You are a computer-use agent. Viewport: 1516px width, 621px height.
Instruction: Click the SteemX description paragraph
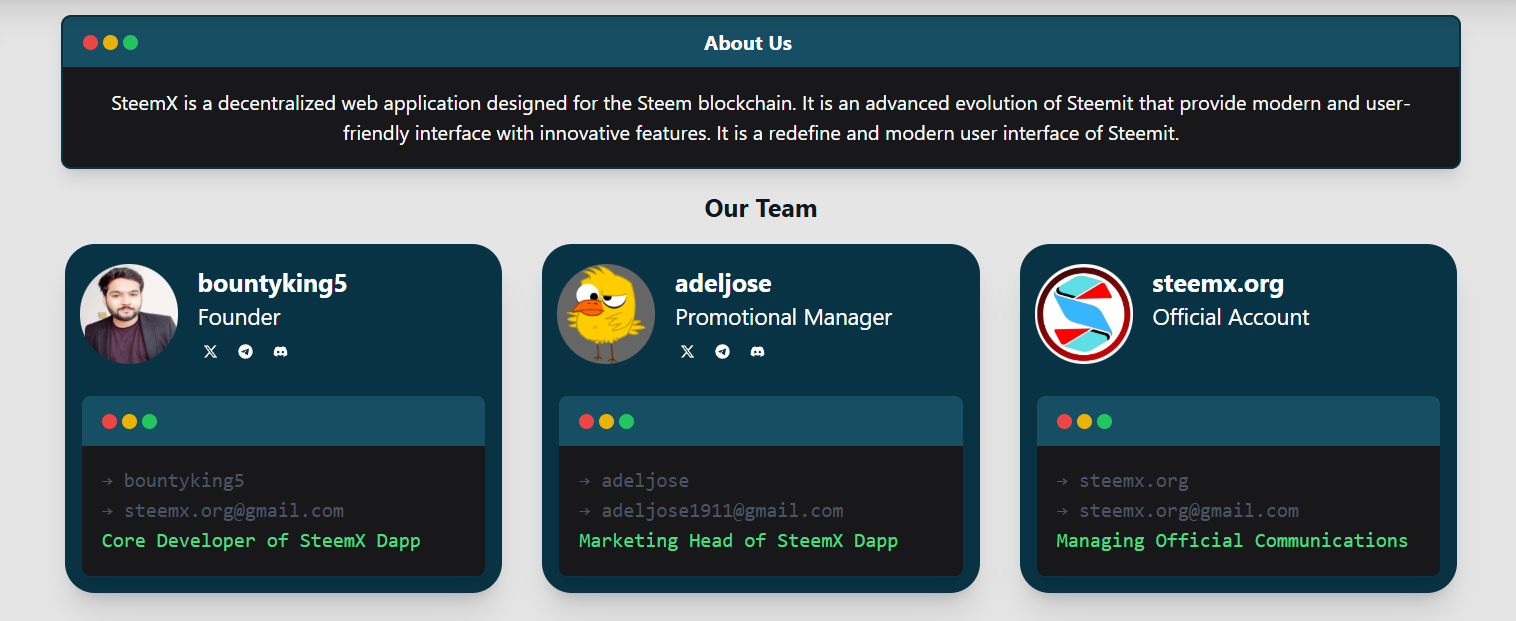point(761,118)
